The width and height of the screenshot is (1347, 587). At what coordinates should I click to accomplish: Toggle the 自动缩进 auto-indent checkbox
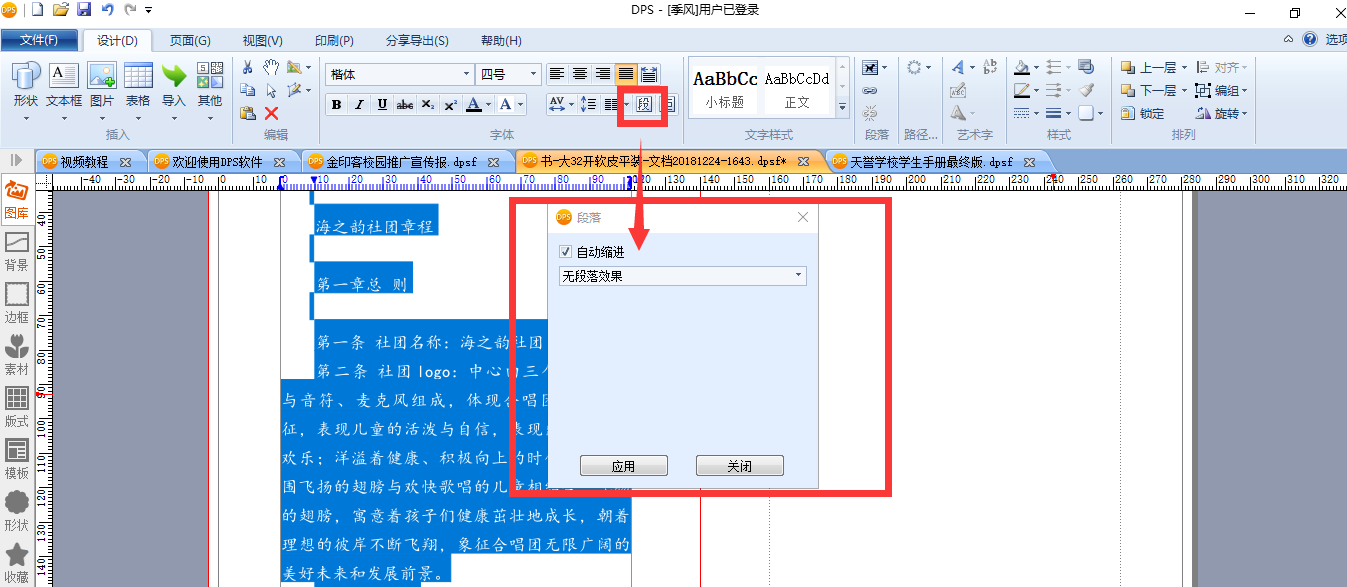[x=566, y=252]
